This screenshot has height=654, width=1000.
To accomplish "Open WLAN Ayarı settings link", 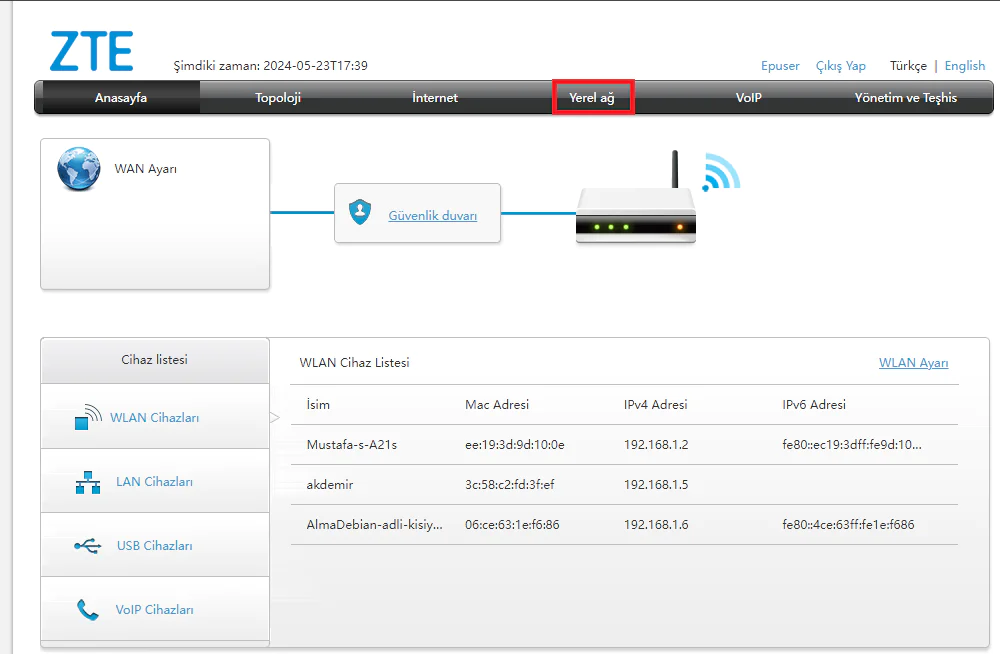I will [x=913, y=363].
